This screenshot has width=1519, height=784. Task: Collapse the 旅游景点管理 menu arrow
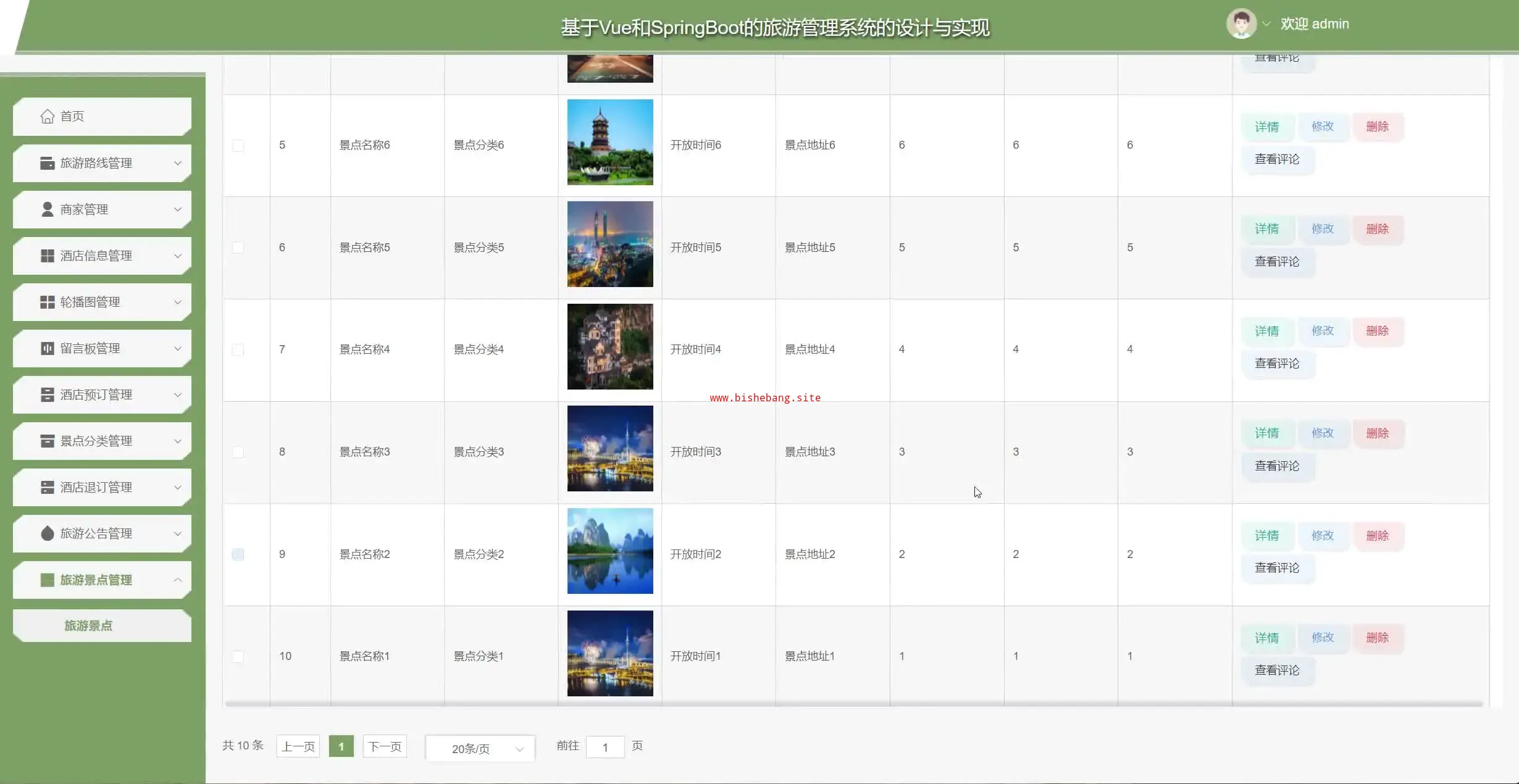pyautogui.click(x=178, y=580)
